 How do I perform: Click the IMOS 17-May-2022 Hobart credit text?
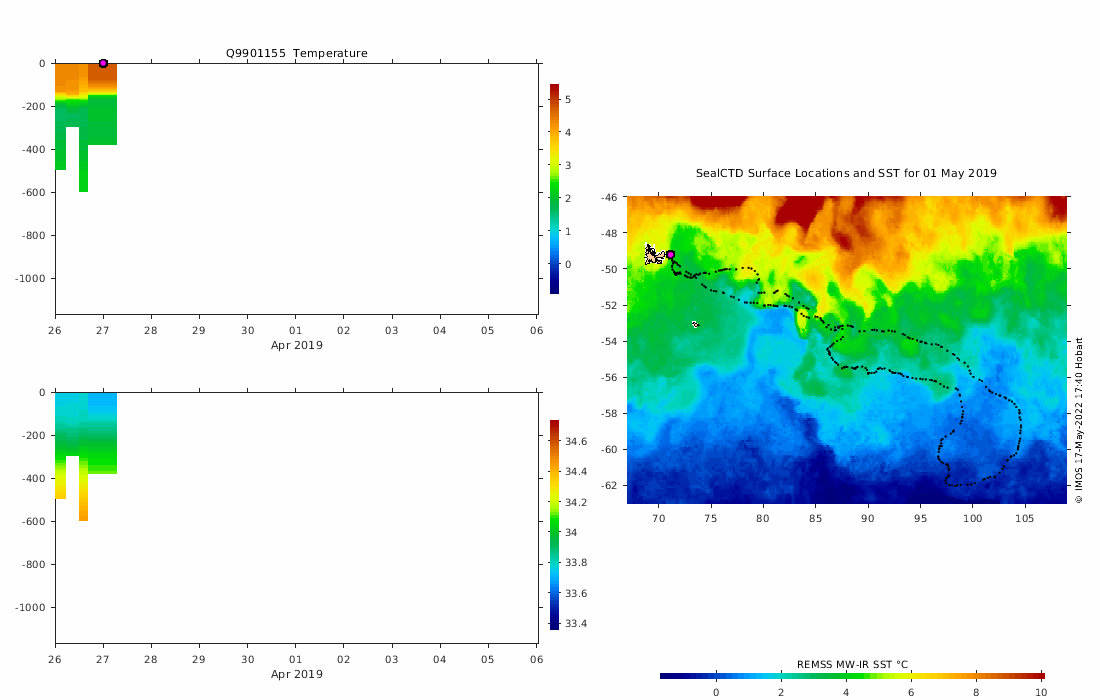pos(1079,421)
